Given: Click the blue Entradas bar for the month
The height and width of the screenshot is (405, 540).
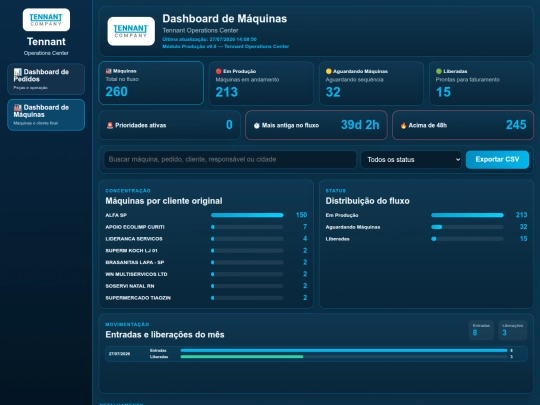Looking at the screenshot, I should click(344, 351).
